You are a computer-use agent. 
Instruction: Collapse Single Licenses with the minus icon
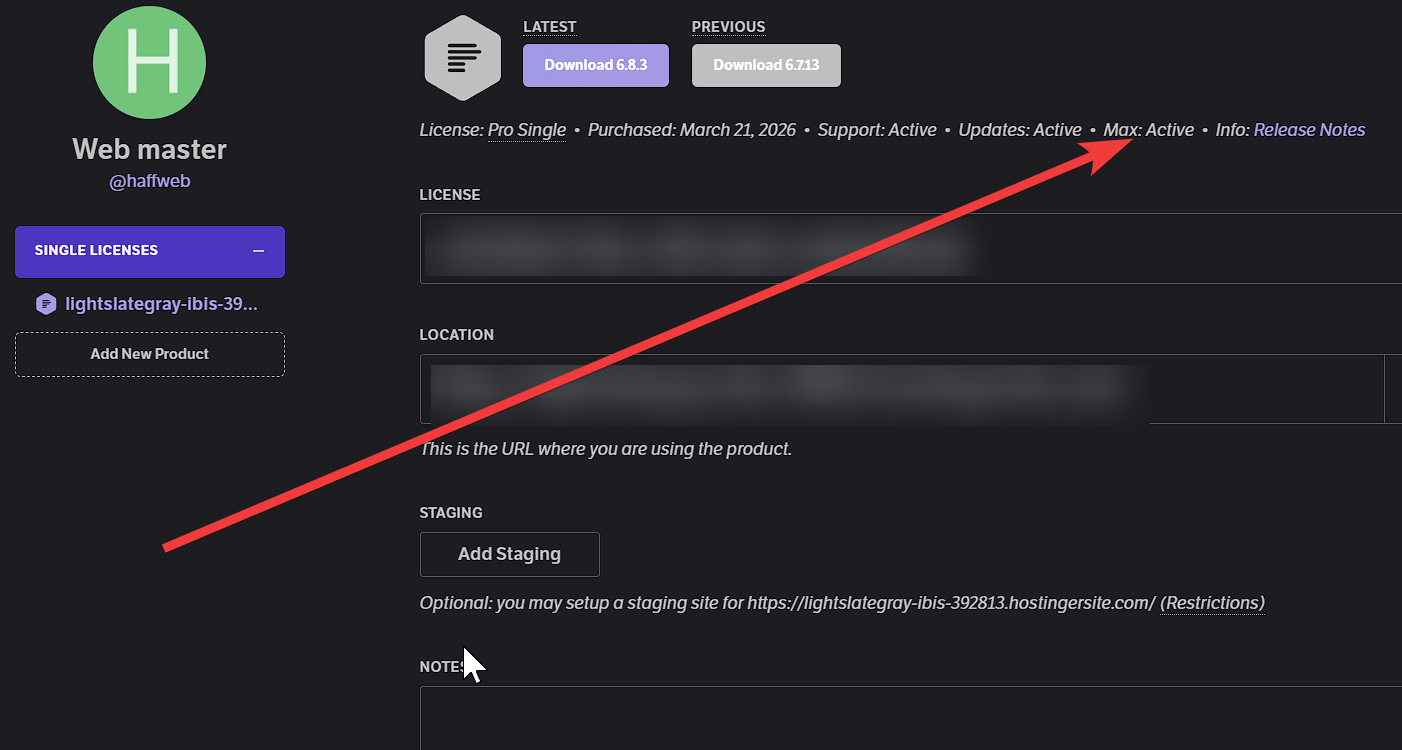point(259,251)
